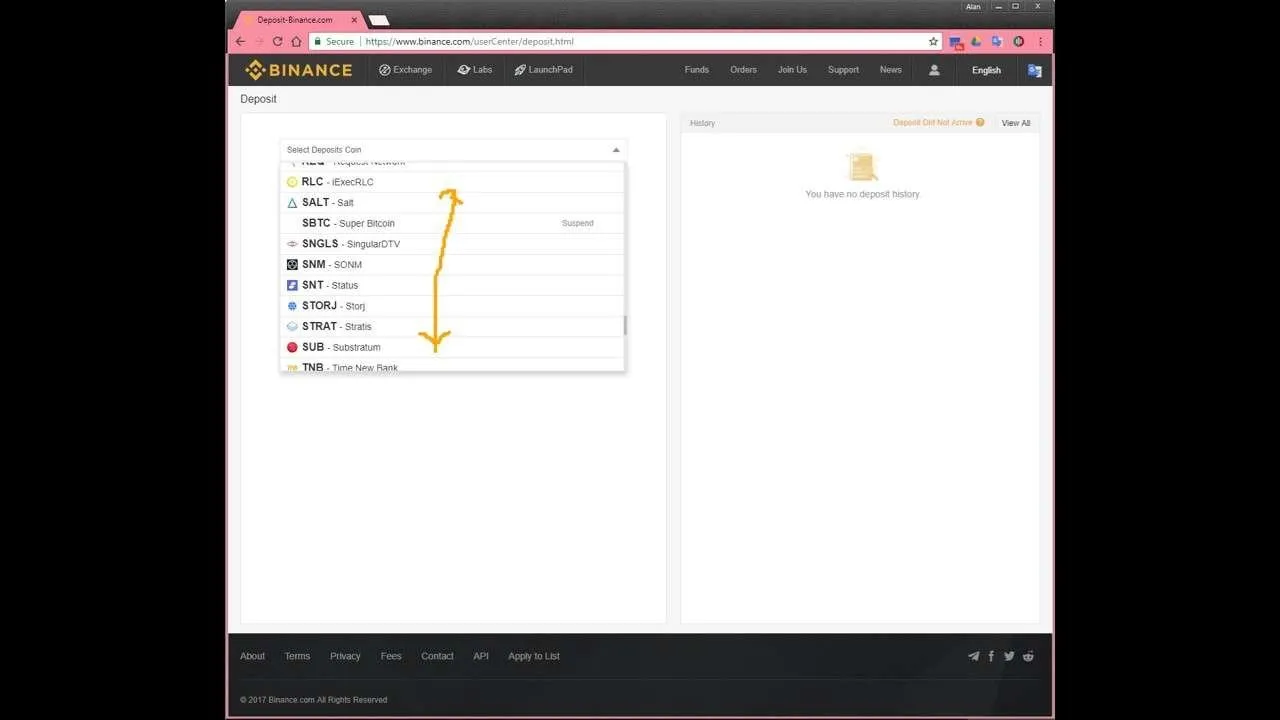Click the SNT coin icon
Screen dimensions: 1280x720
pos(292,285)
